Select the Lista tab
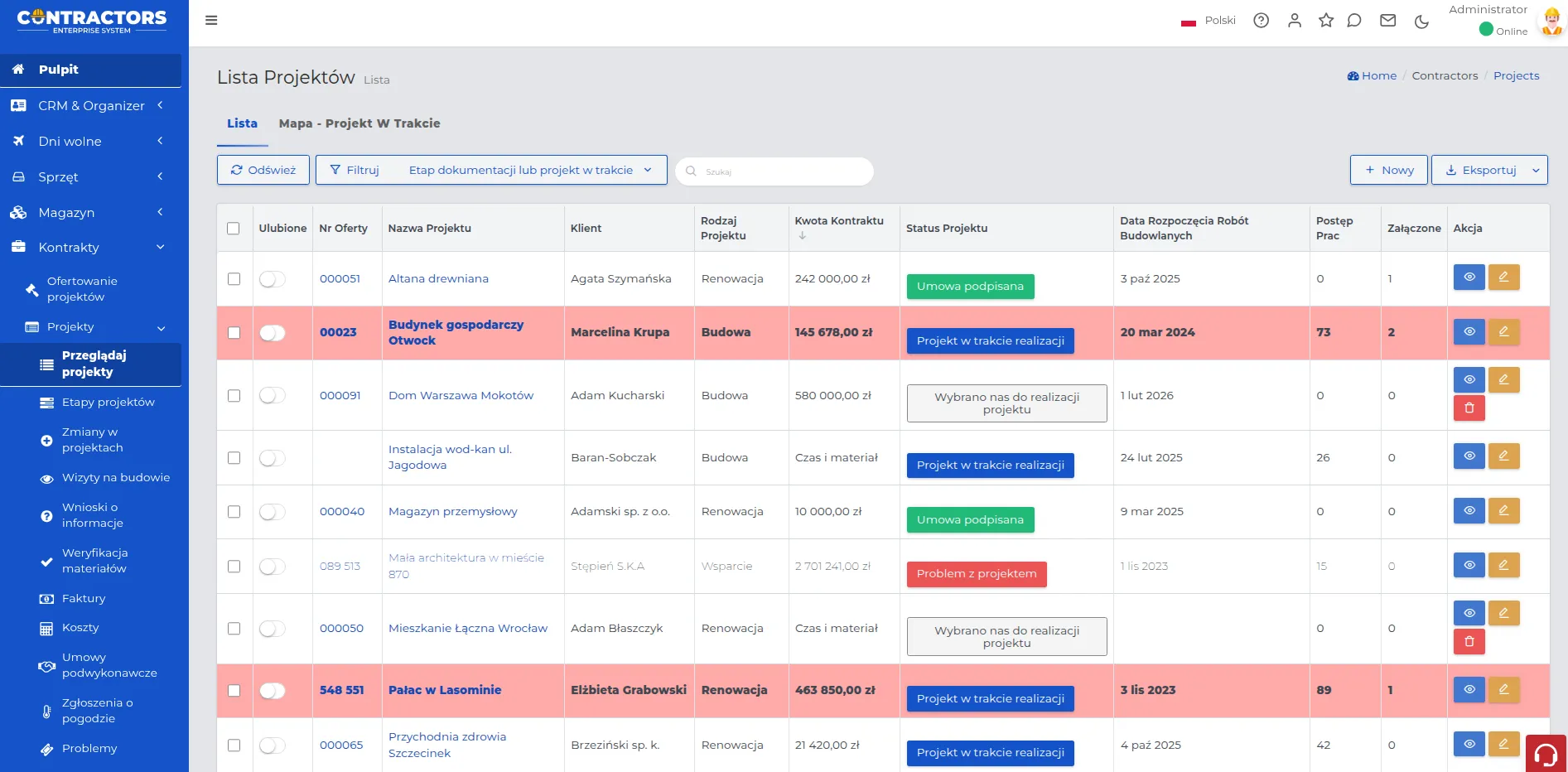Image resolution: width=1568 pixels, height=772 pixels. [242, 123]
